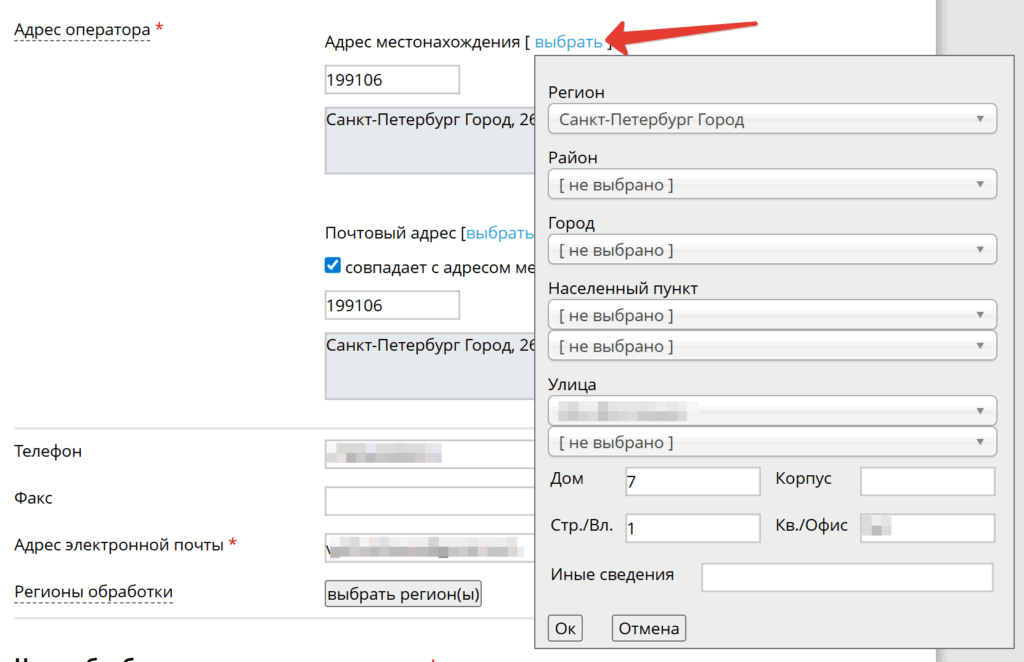Open the first Улица dropdown
Image resolution: width=1024 pixels, height=662 pixels.
tap(772, 411)
